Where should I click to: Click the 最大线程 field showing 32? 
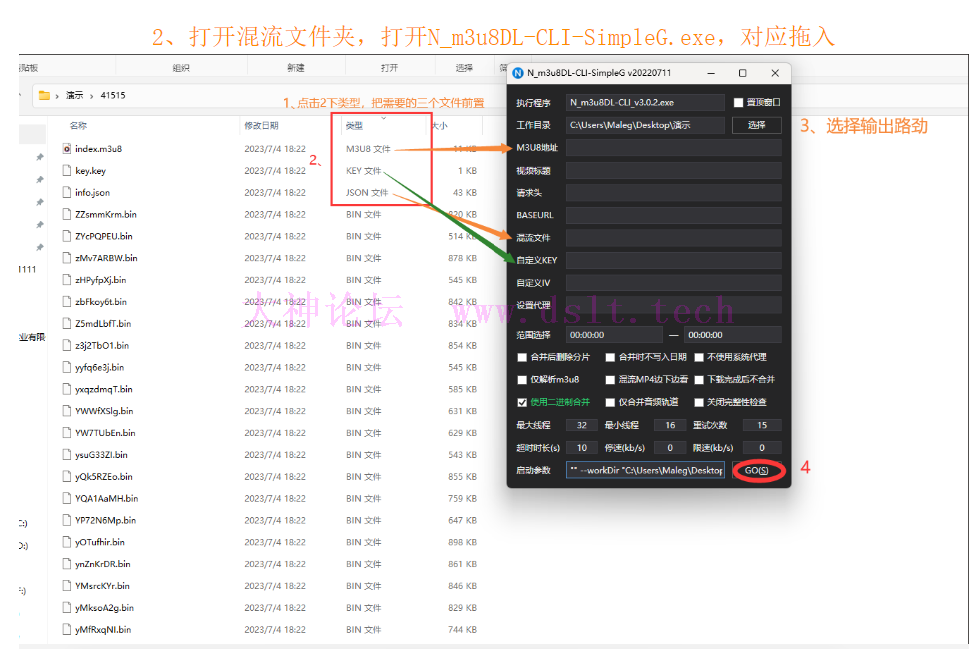(581, 425)
